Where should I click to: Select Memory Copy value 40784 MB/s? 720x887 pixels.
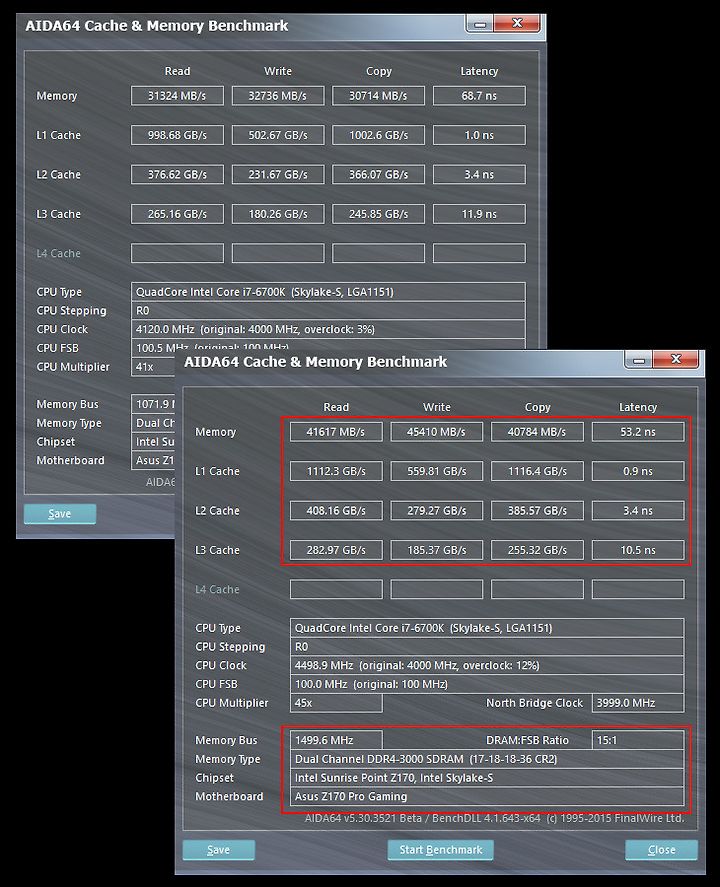[x=537, y=432]
